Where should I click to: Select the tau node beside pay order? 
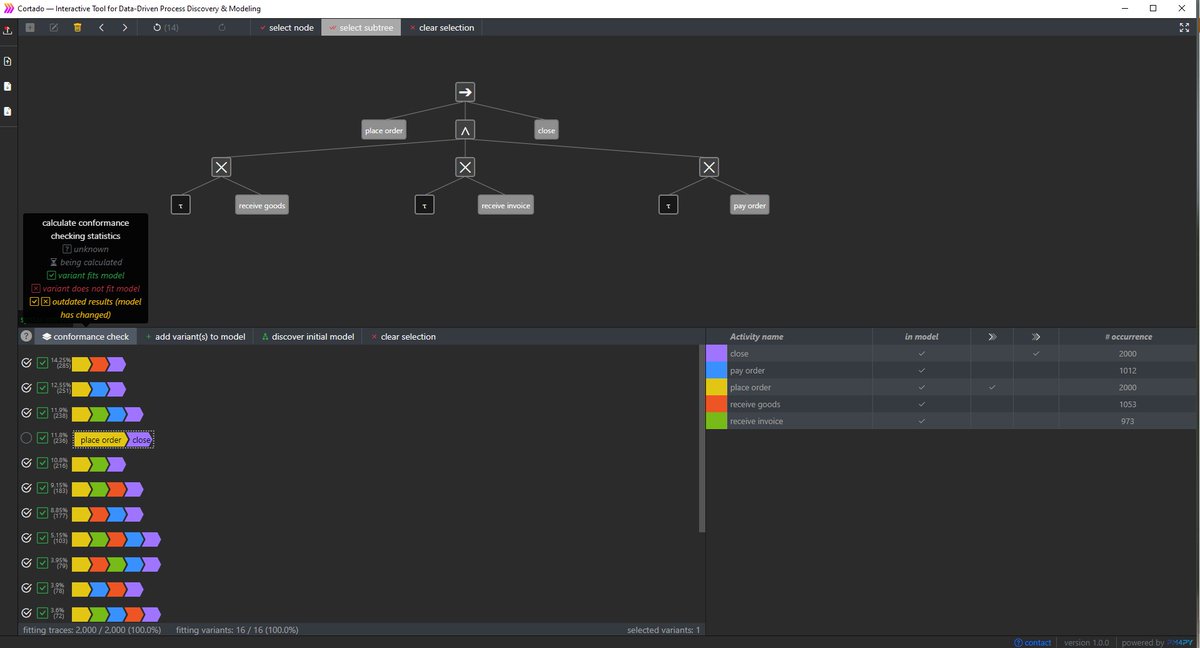(669, 205)
